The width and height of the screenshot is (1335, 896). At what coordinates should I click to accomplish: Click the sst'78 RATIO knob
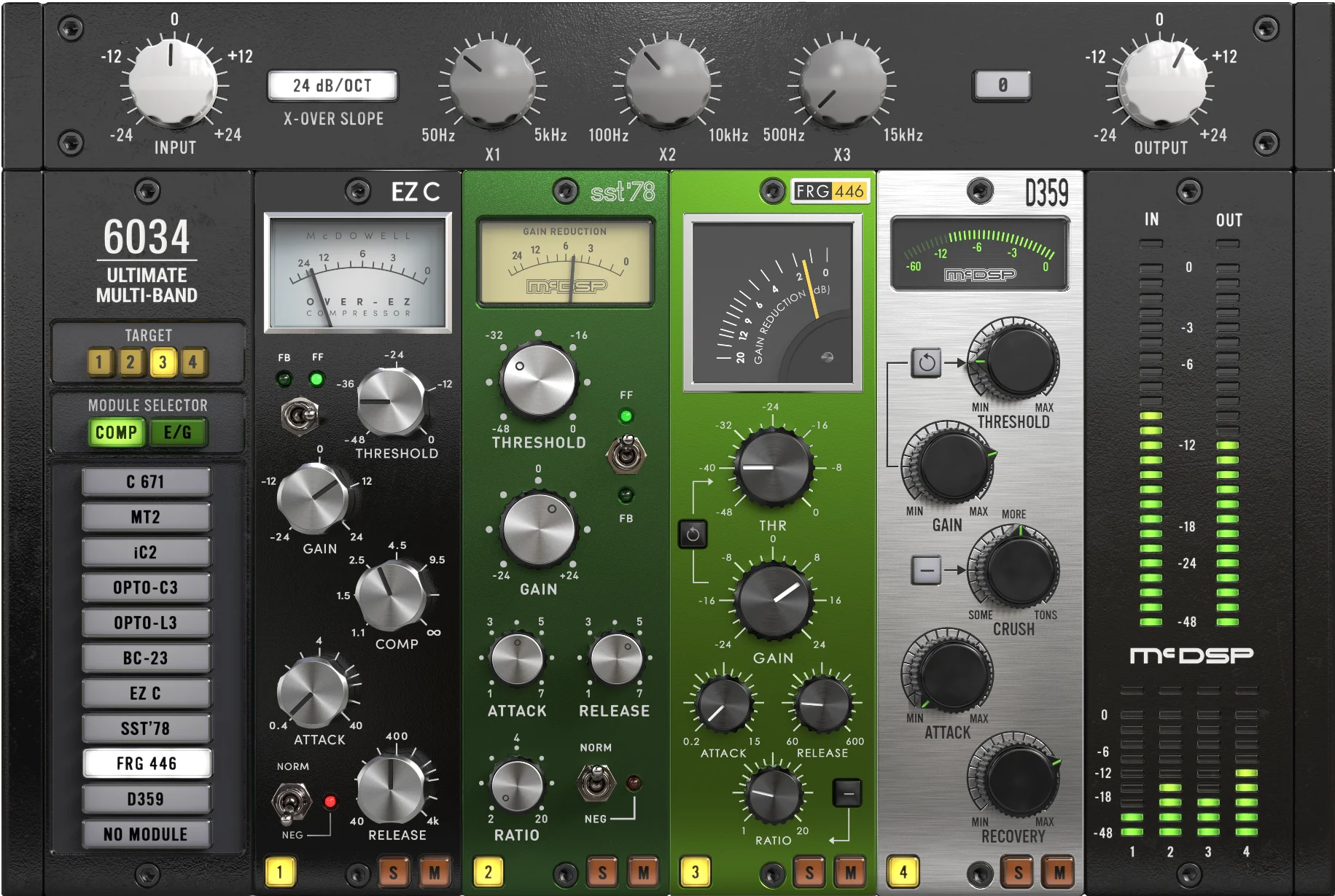517,784
